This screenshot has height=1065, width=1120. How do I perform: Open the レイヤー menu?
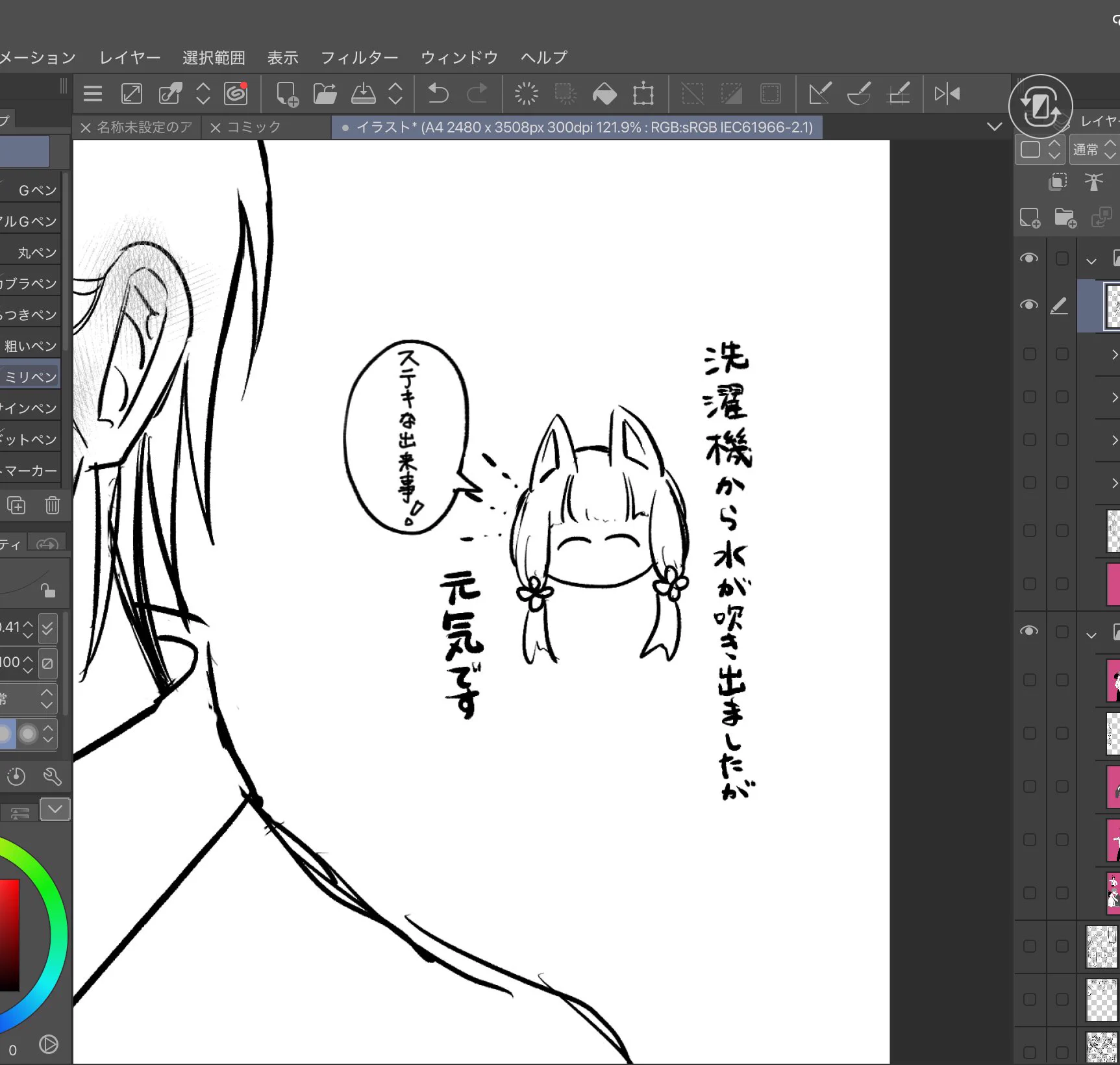click(x=130, y=58)
